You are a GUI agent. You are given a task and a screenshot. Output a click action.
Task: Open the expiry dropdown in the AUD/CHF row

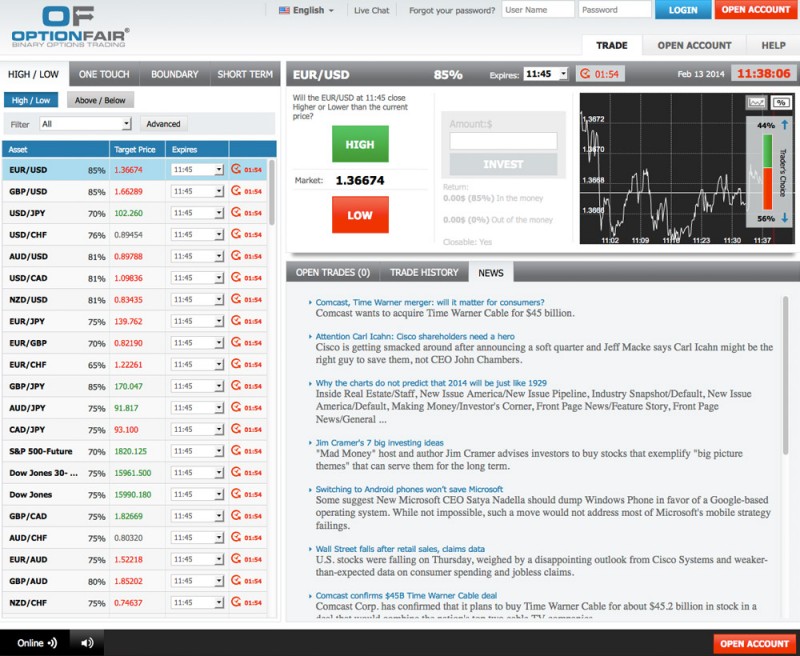[197, 538]
